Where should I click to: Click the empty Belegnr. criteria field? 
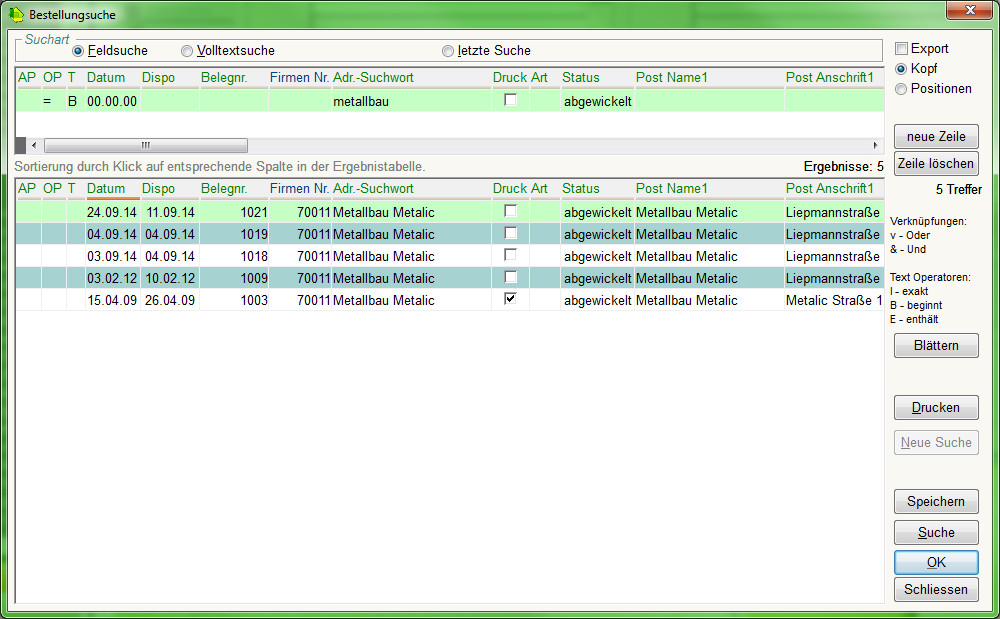click(x=233, y=101)
